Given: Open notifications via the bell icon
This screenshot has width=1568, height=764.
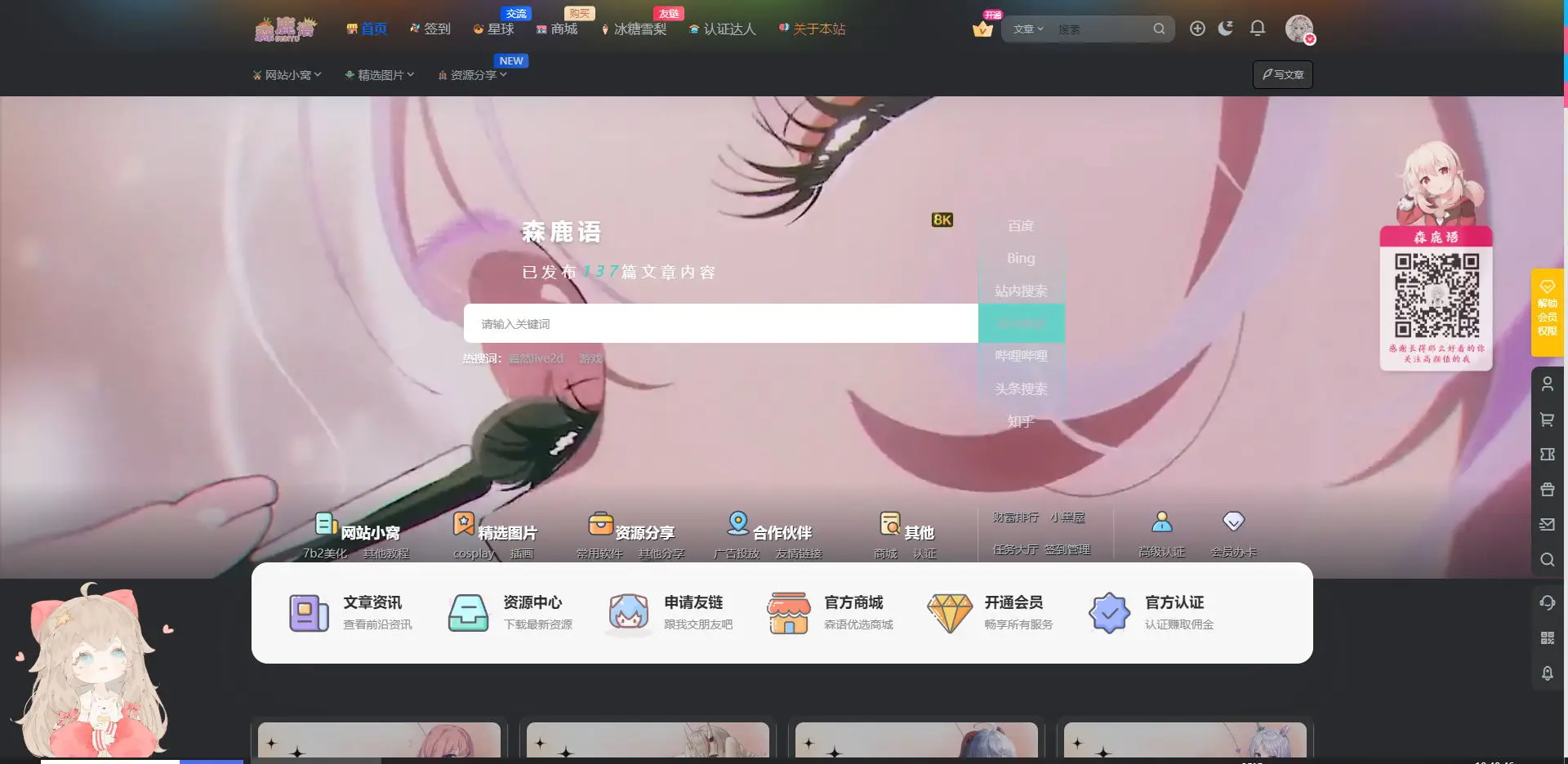Looking at the screenshot, I should (1258, 29).
